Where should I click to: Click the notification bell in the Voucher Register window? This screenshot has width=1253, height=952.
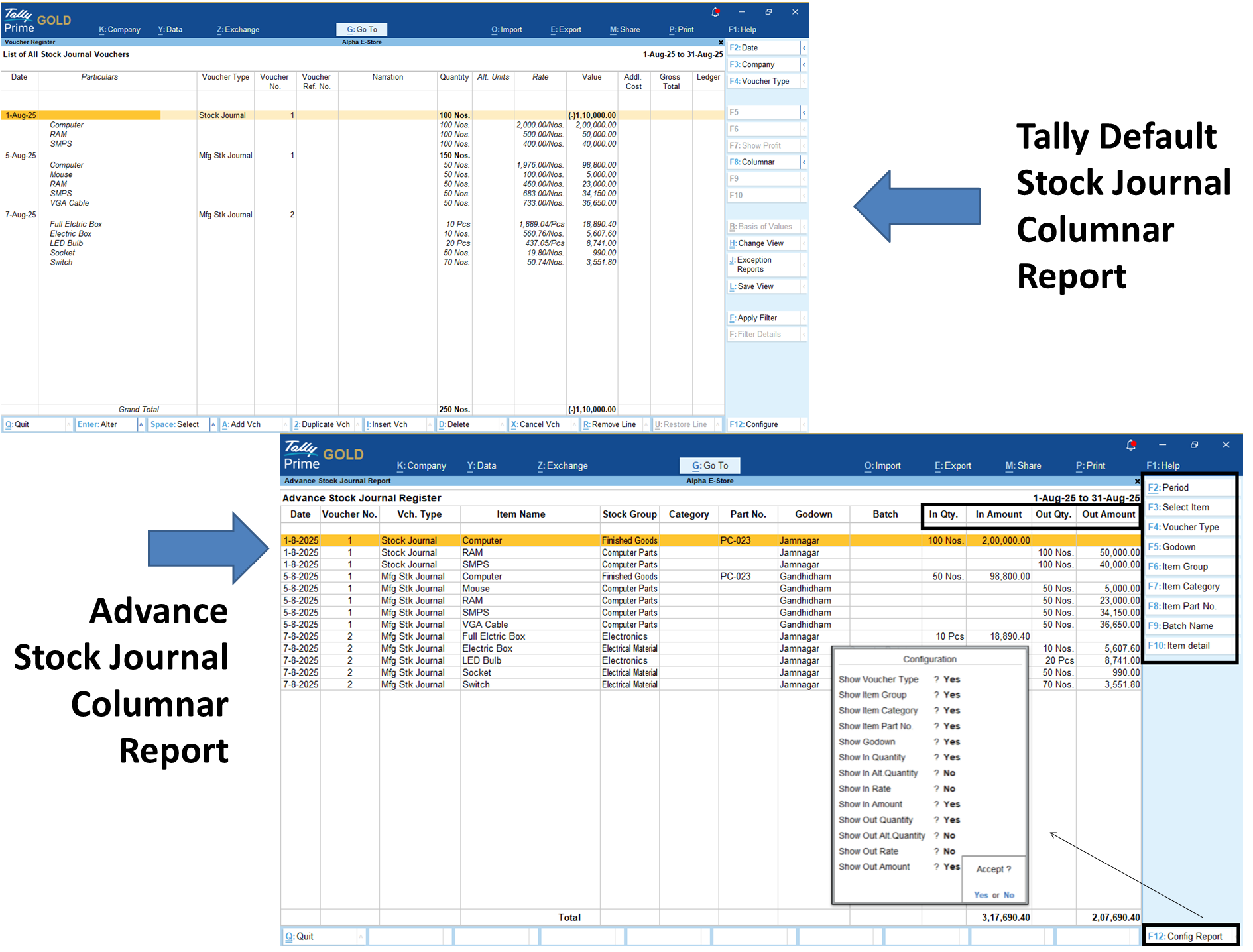[x=715, y=12]
